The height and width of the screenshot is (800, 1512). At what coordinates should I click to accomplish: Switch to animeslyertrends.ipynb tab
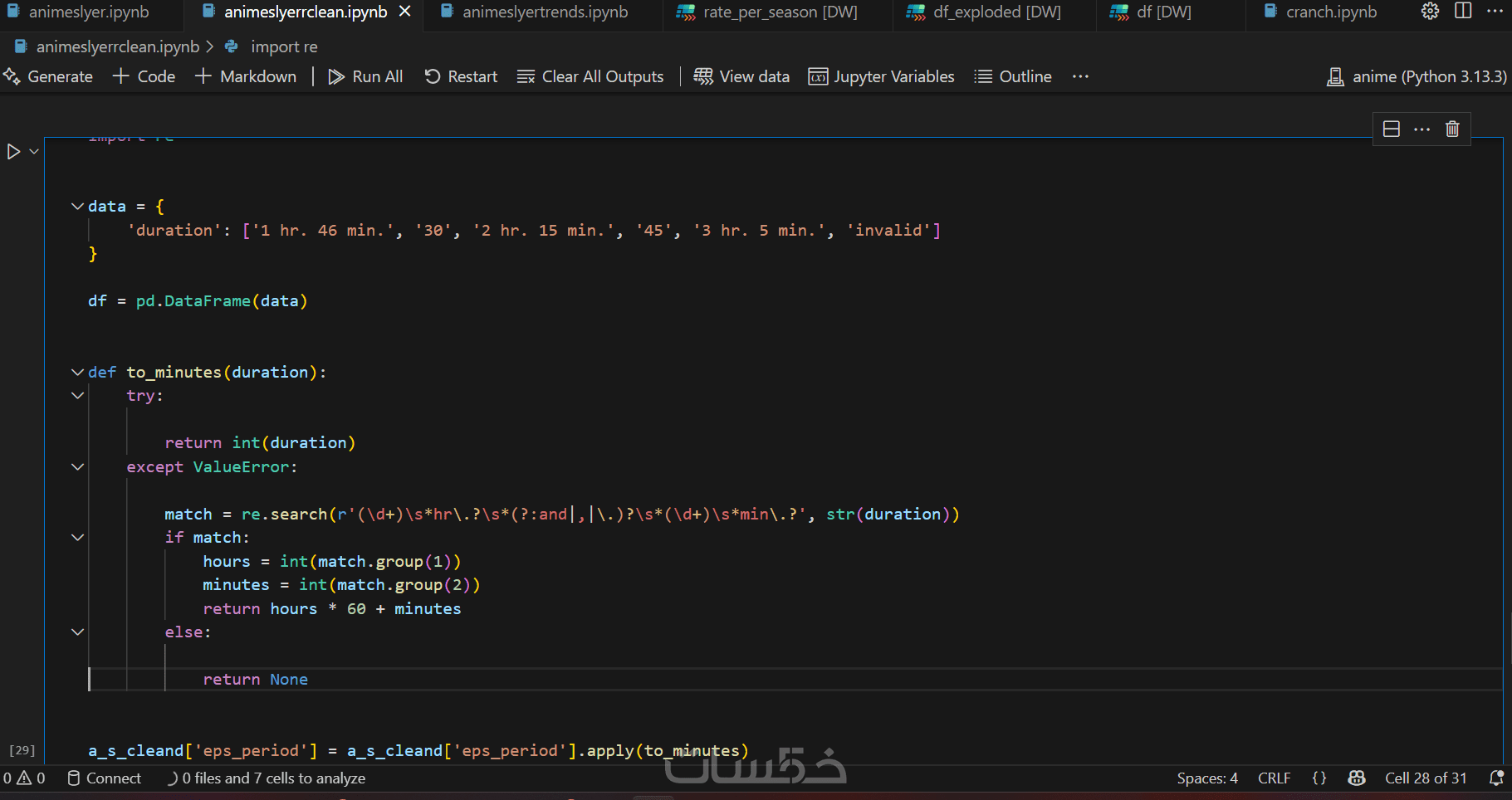(x=535, y=12)
